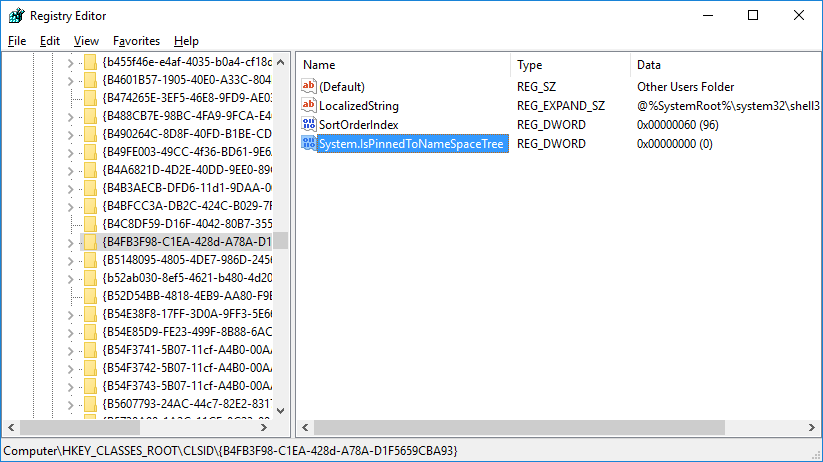
Task: Click the tree pane scroll down arrow
Action: click(x=281, y=411)
